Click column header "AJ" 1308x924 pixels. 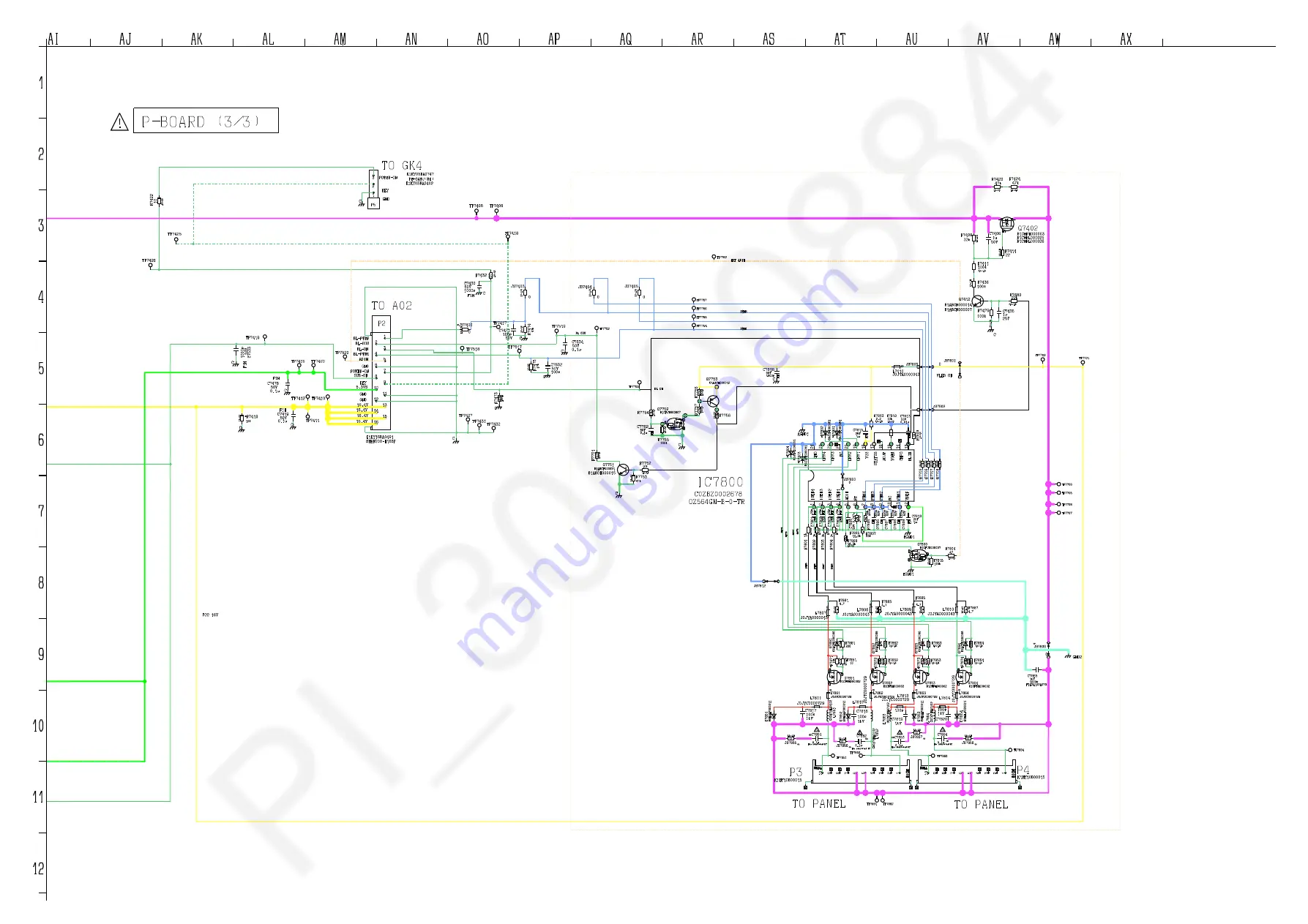[125, 39]
